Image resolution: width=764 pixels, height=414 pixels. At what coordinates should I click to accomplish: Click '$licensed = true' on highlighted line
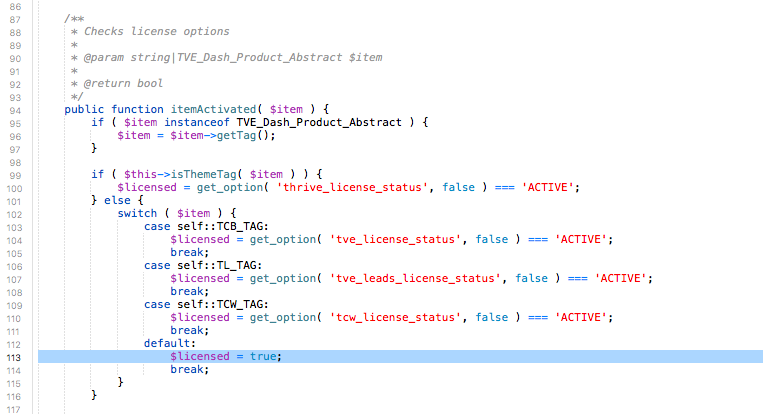224,356
